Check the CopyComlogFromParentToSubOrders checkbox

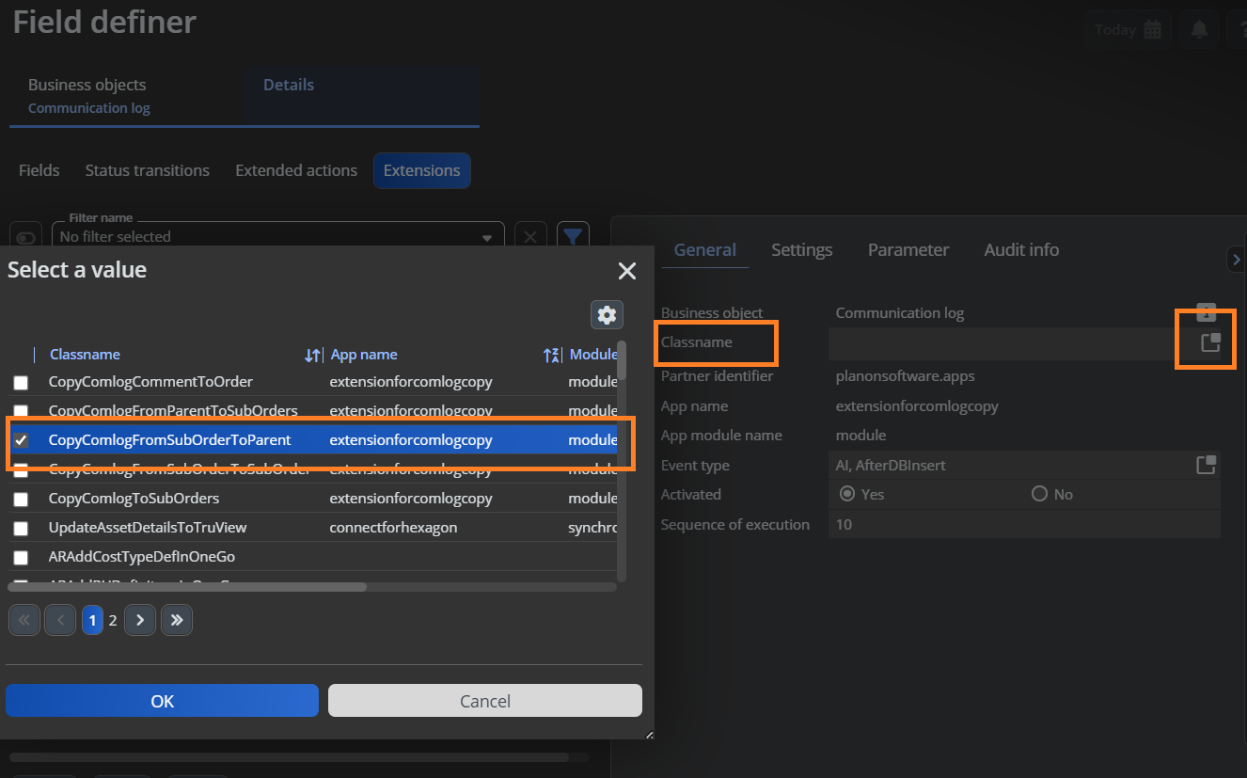21,411
